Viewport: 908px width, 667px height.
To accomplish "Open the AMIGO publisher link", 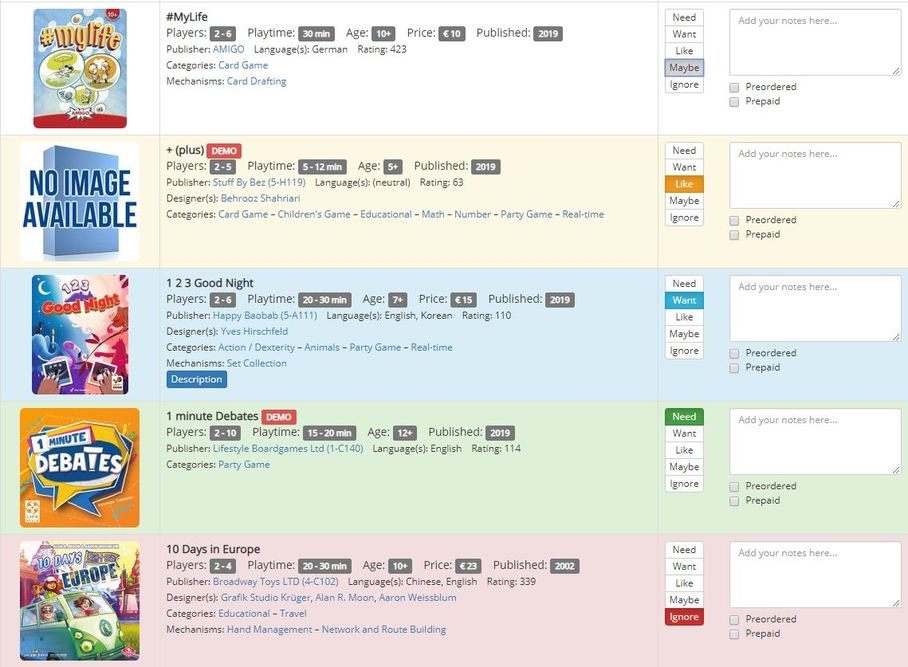I will (228, 49).
